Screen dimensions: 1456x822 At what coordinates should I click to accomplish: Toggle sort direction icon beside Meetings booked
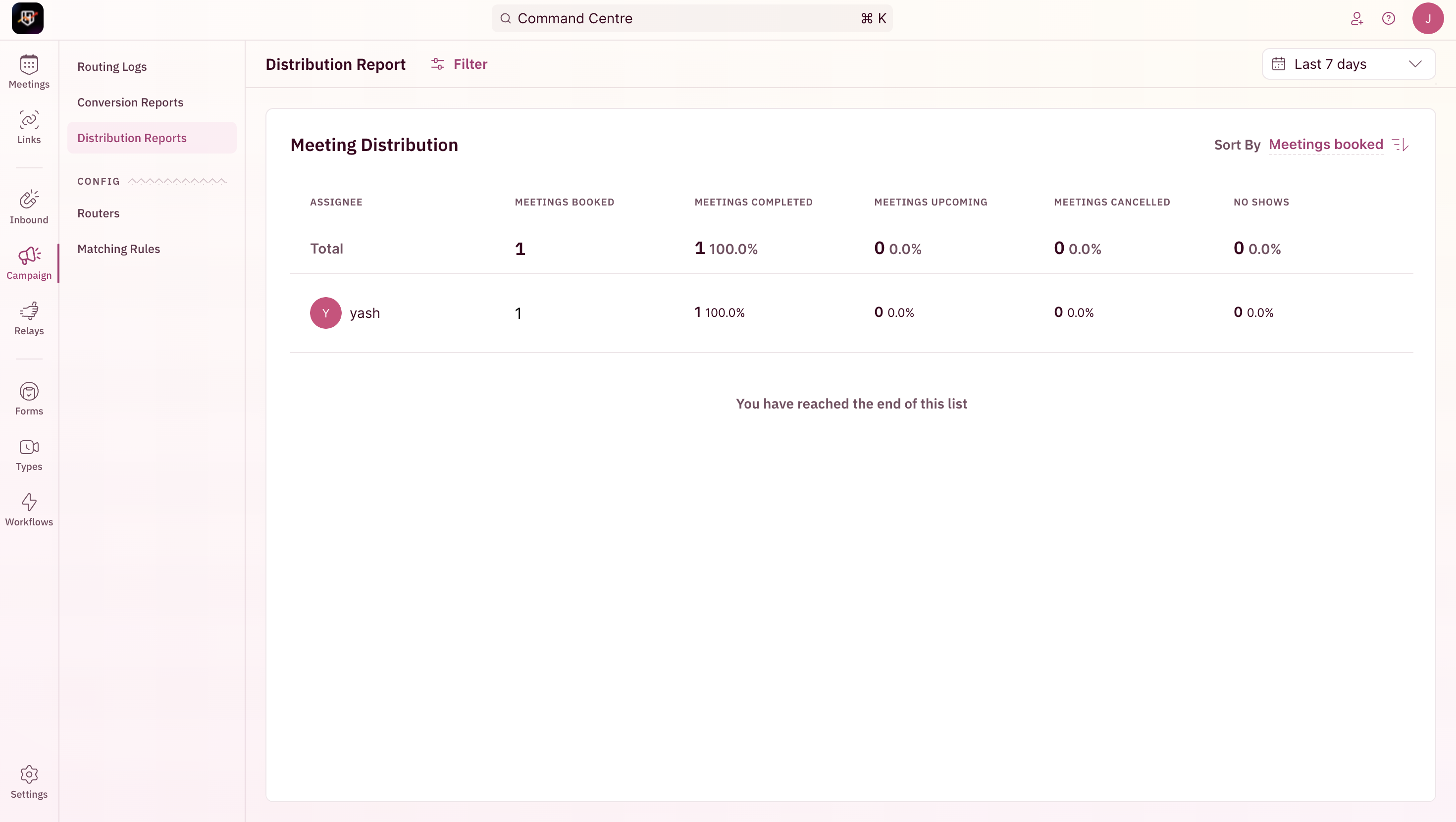[x=1400, y=145]
